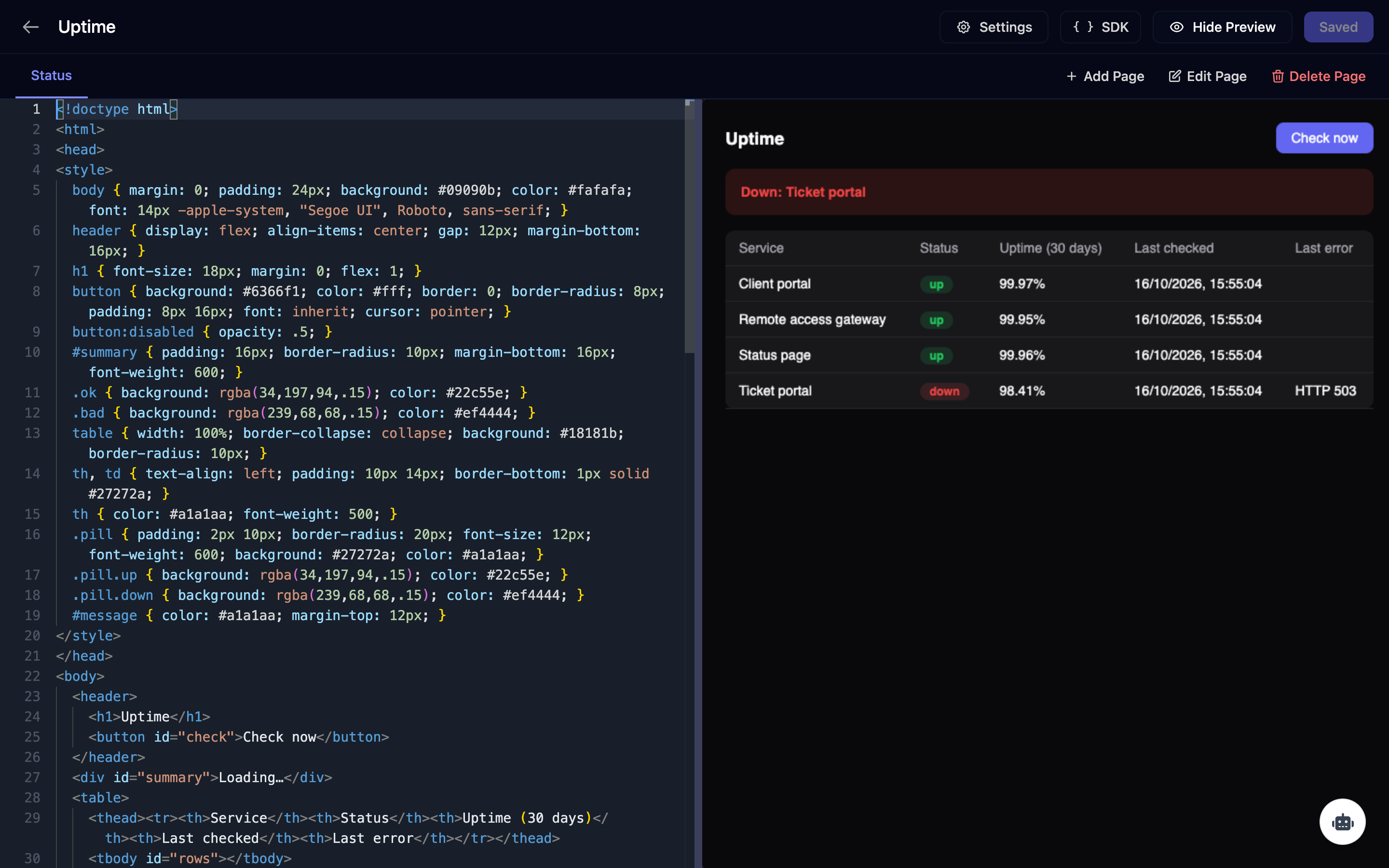
Task: Click line number 13 in the gutter
Action: (x=32, y=433)
